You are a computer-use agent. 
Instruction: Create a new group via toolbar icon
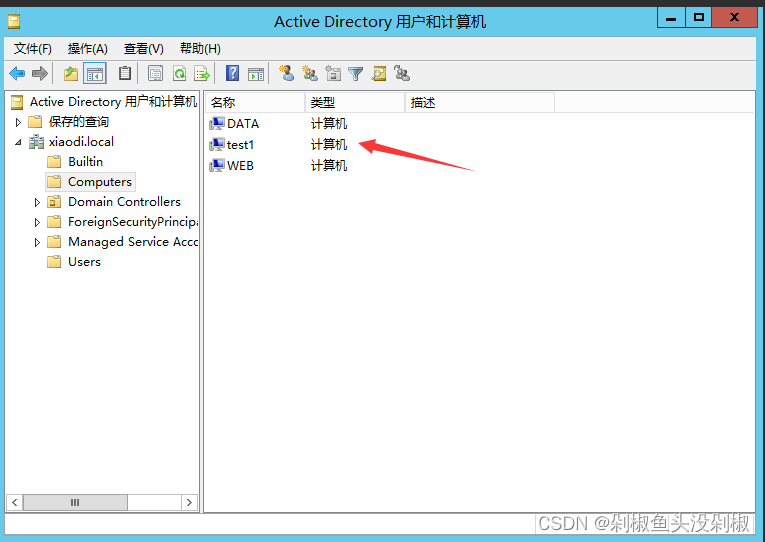click(309, 74)
